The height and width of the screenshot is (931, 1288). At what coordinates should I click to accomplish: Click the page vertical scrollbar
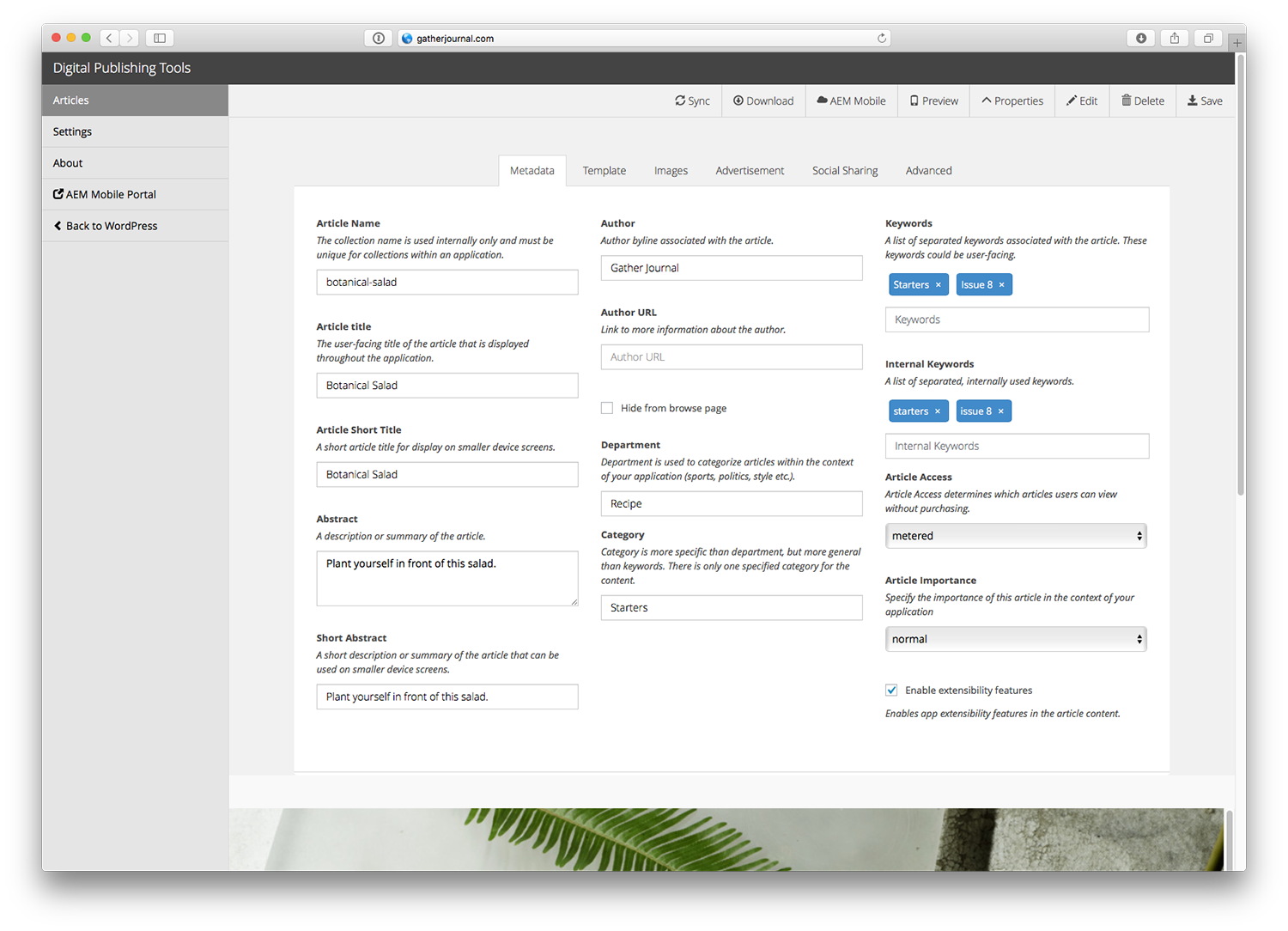click(1241, 275)
